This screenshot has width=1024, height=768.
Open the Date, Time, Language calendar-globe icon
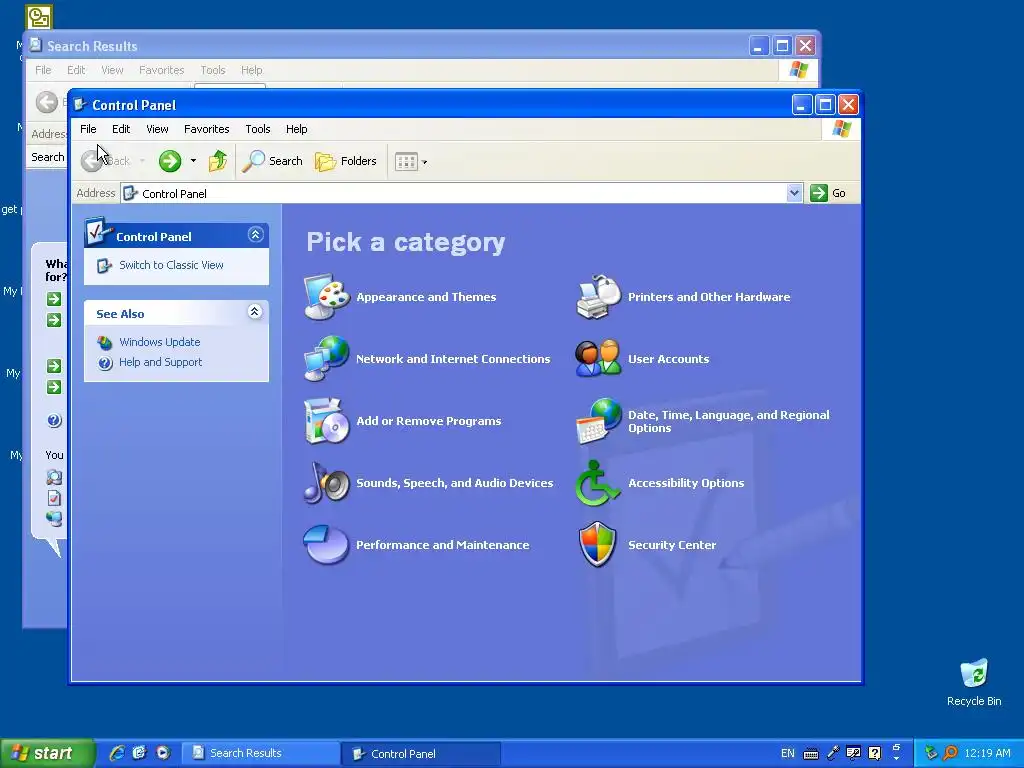pyautogui.click(x=598, y=421)
